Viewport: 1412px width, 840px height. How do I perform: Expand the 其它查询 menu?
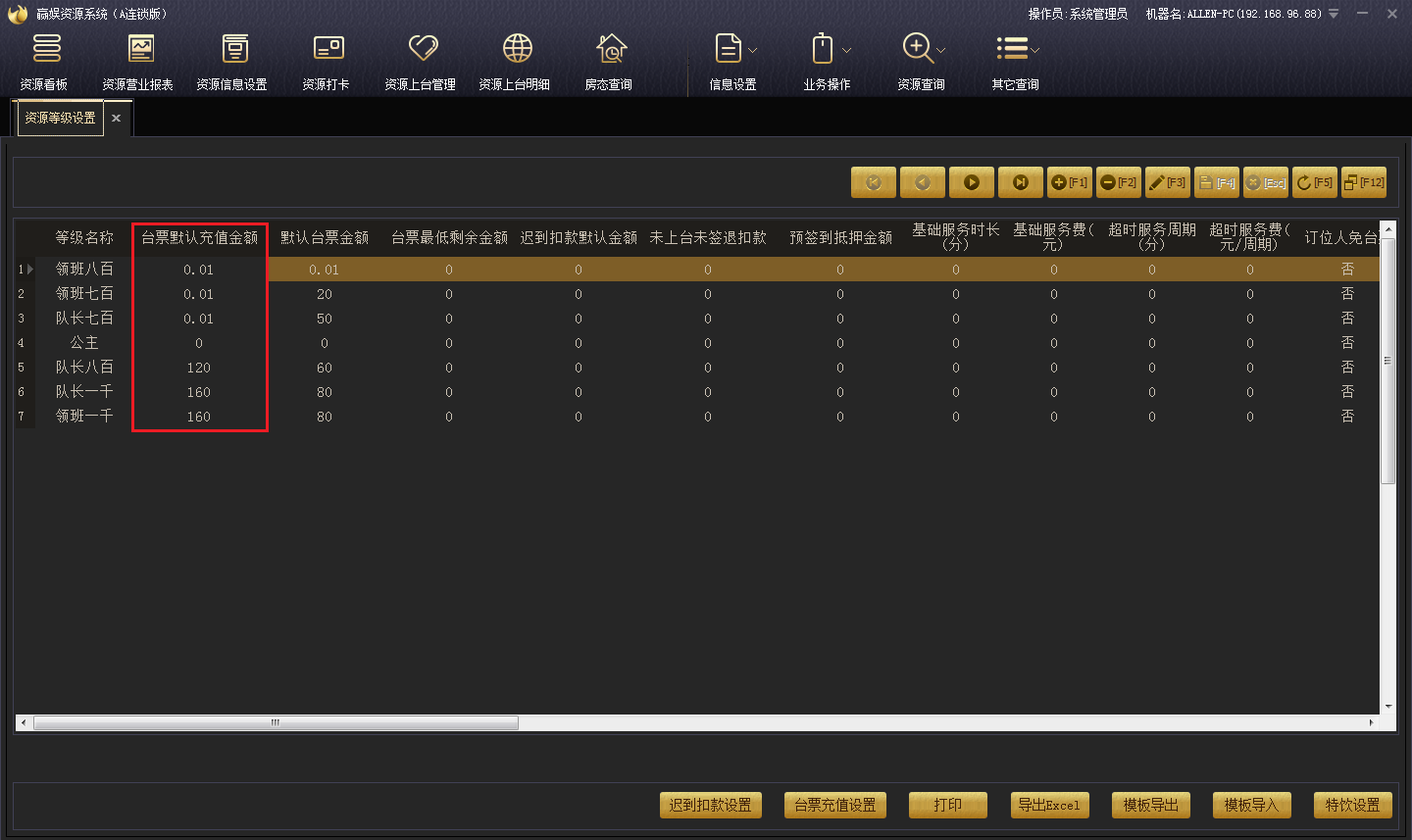1016,62
